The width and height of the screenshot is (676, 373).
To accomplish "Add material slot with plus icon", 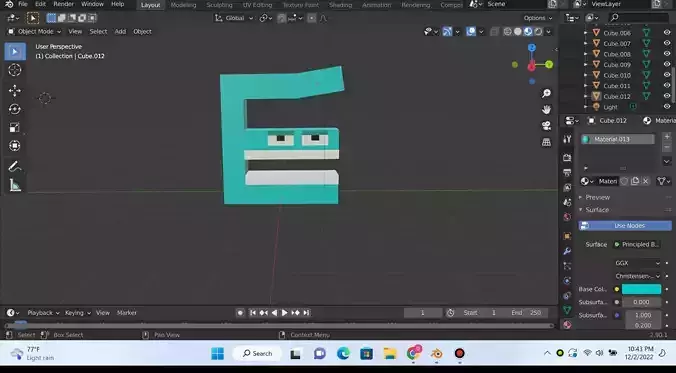I will 667,137.
